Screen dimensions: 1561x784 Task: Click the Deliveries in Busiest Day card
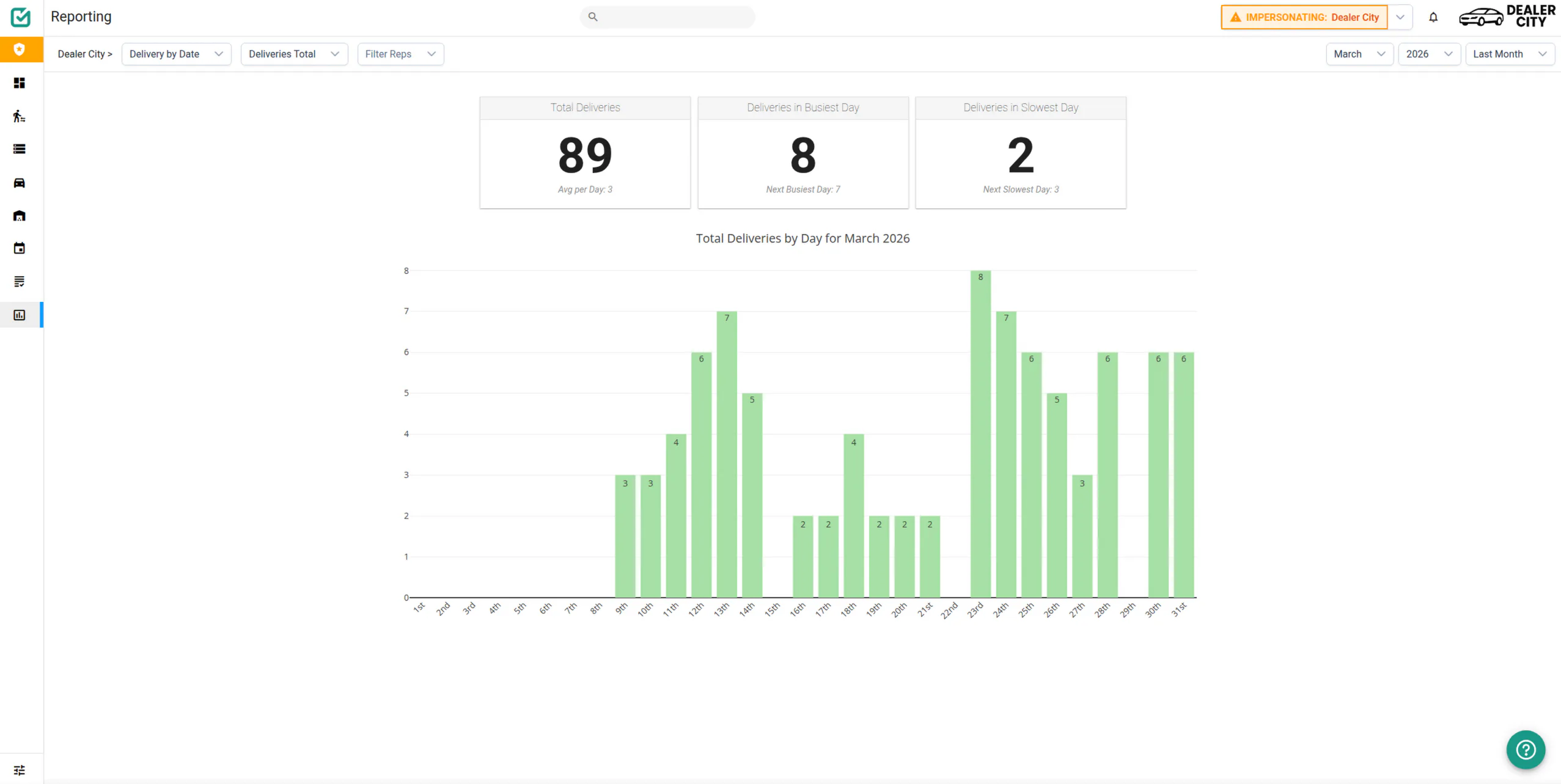click(x=803, y=153)
